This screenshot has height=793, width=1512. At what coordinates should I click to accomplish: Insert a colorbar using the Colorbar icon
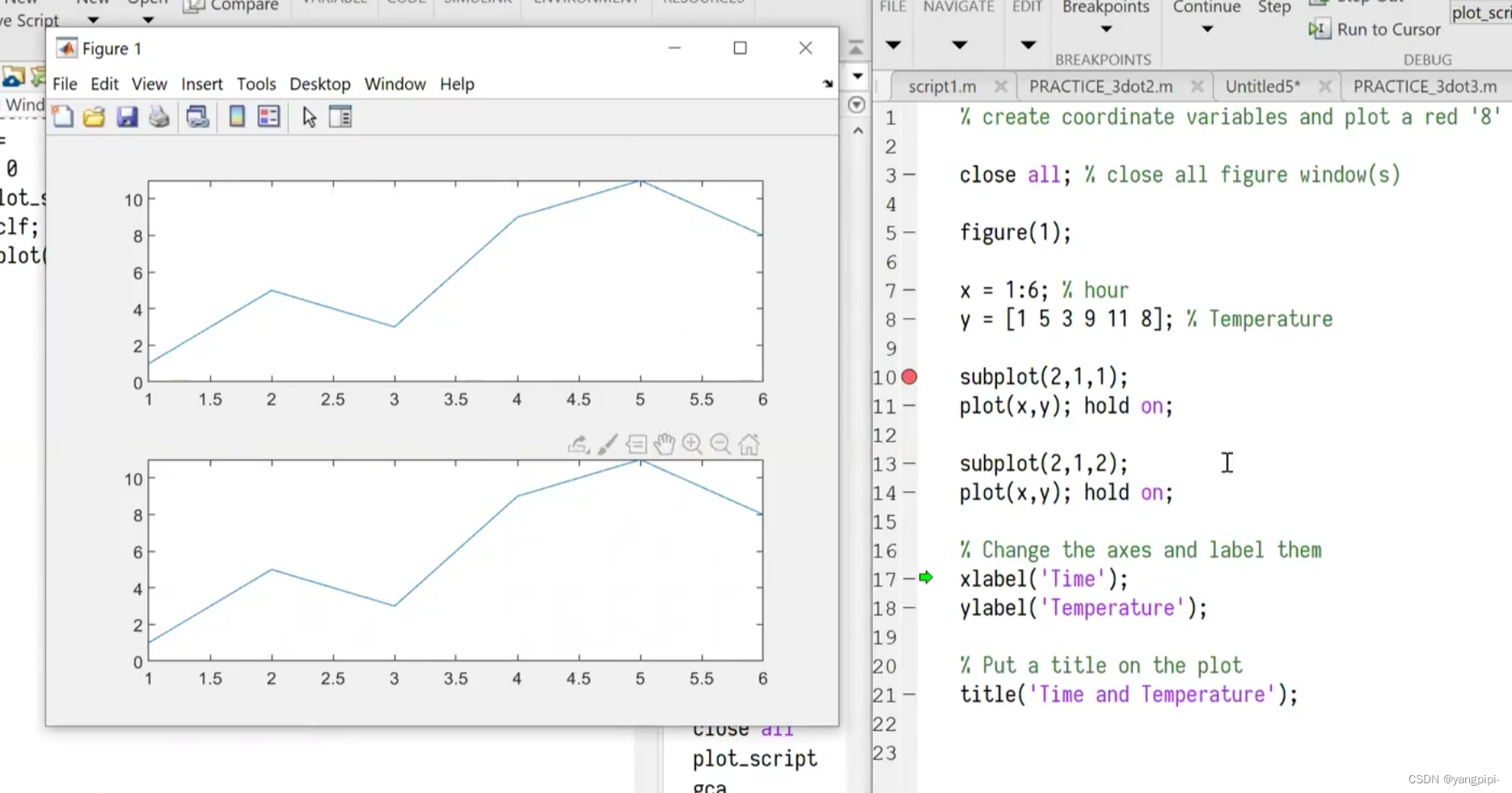(x=237, y=117)
